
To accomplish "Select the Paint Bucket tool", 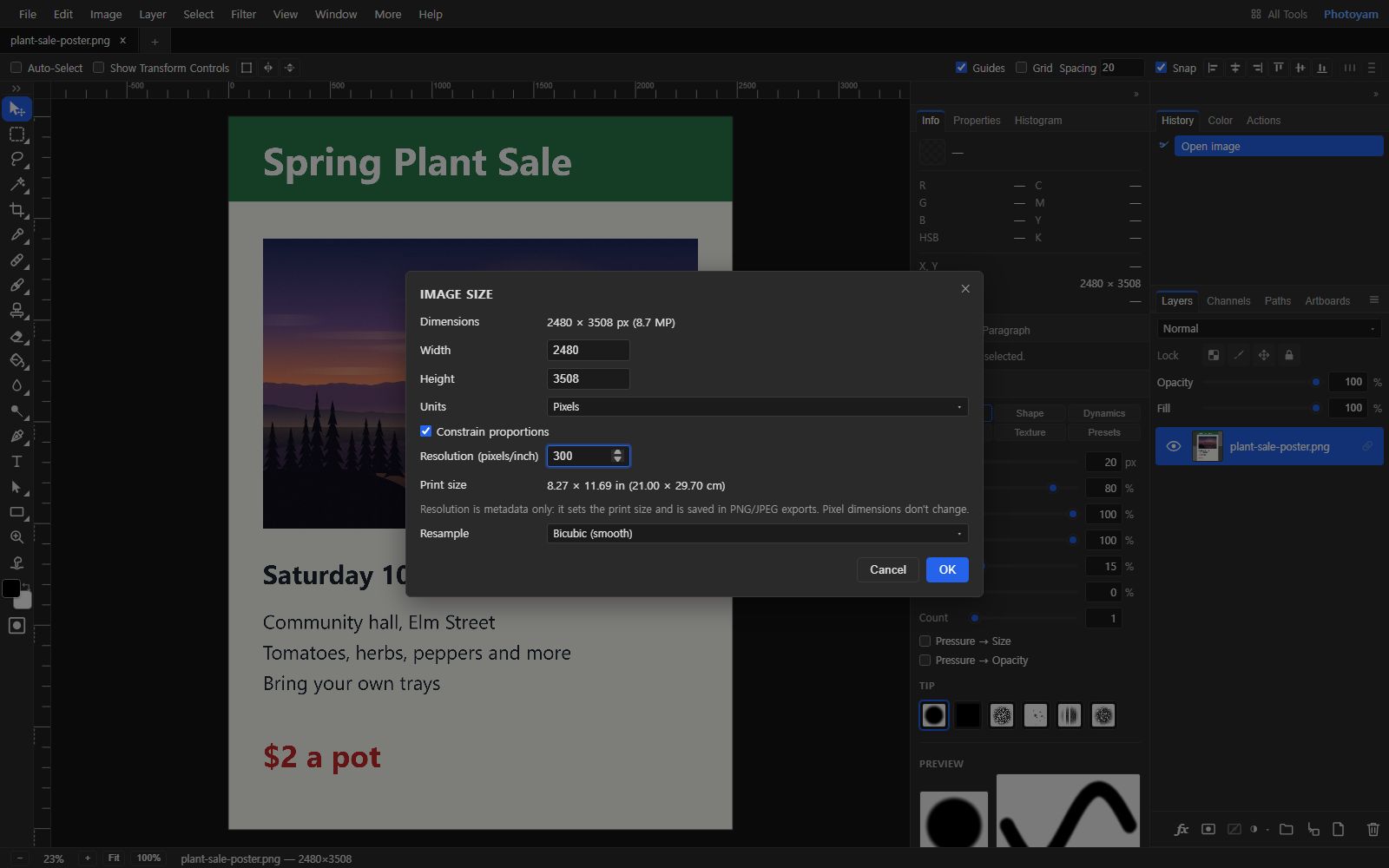I will point(16,360).
